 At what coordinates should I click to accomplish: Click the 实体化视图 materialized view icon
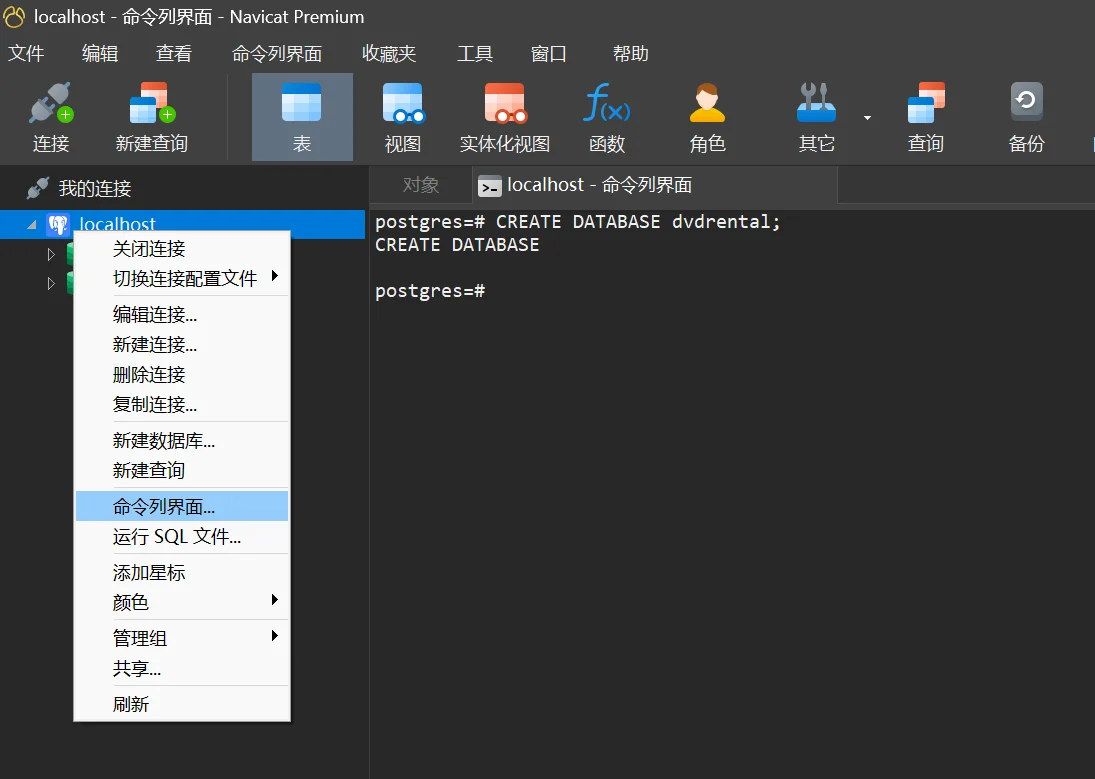click(505, 117)
